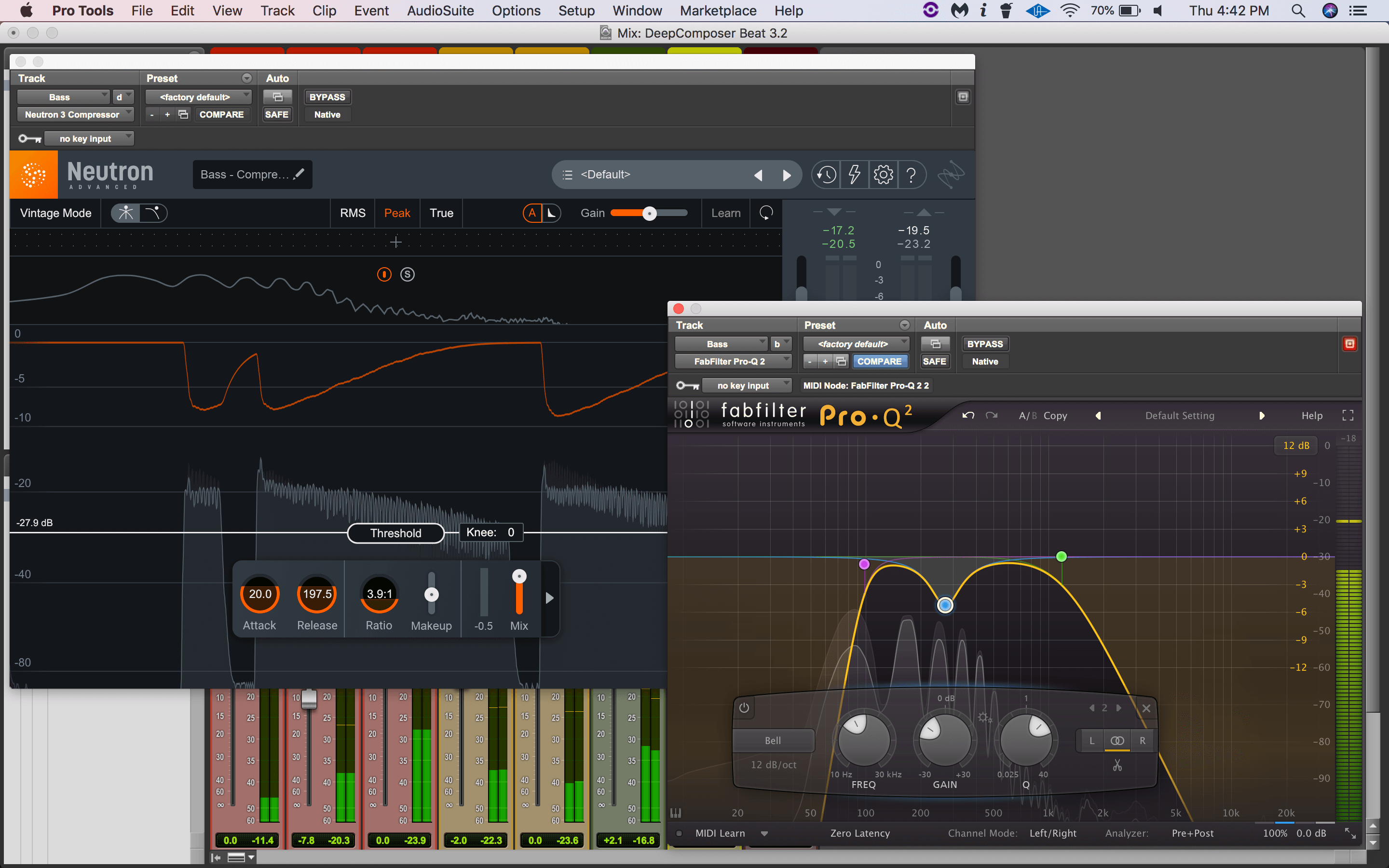Select Peak detection mode
This screenshot has width=1389, height=868.
pos(397,213)
